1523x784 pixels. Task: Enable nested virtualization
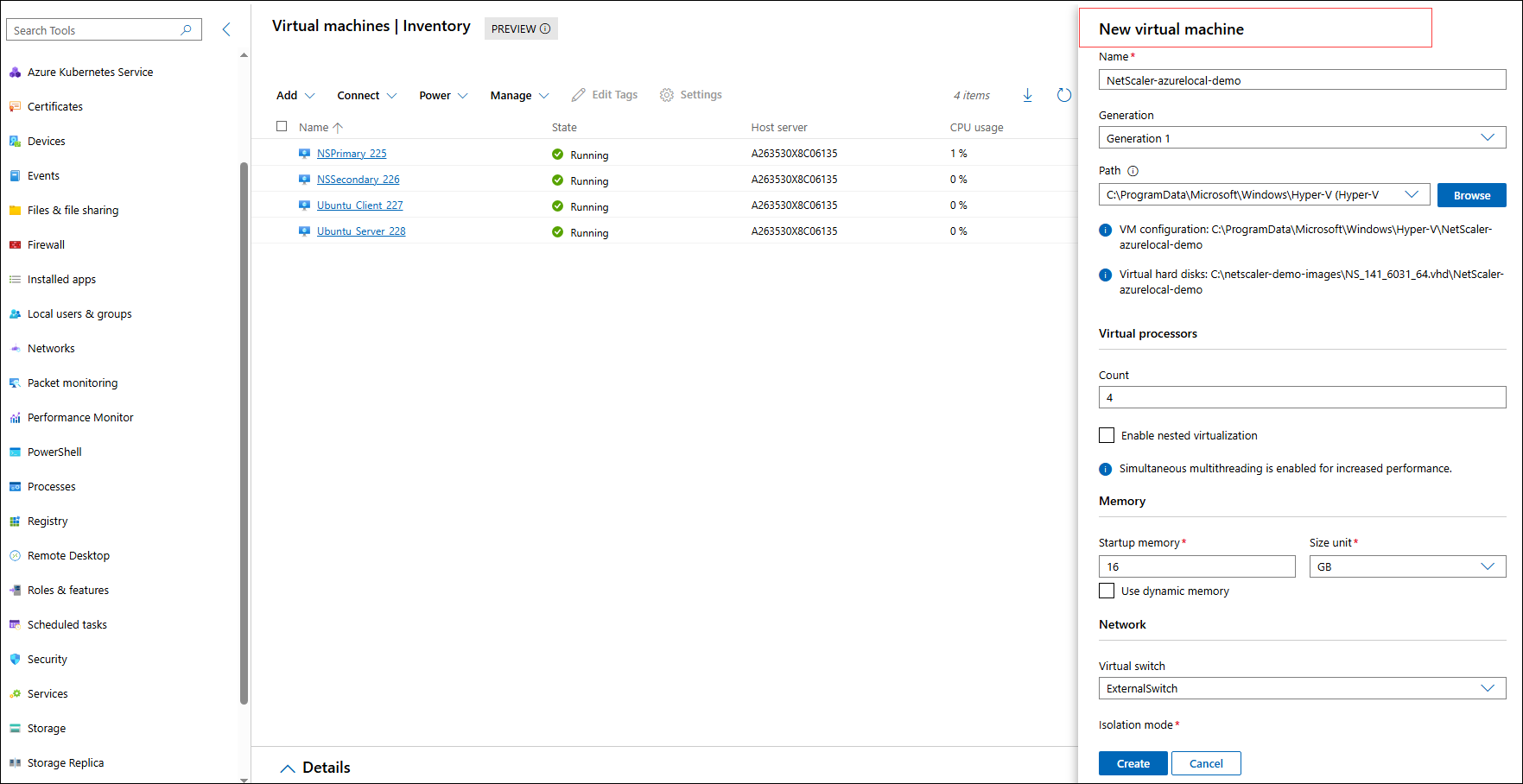click(1107, 435)
